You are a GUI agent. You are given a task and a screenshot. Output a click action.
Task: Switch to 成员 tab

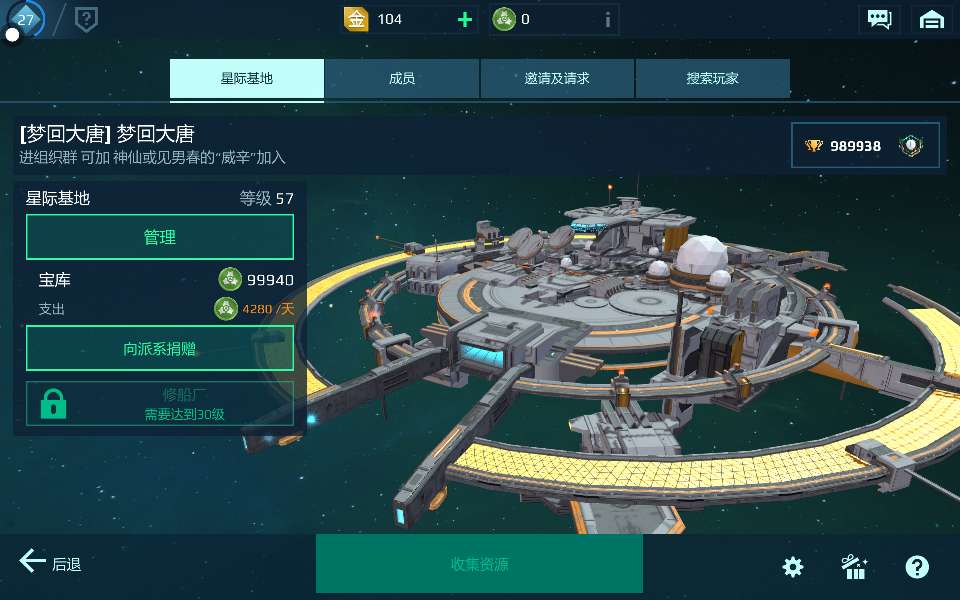pyautogui.click(x=402, y=78)
